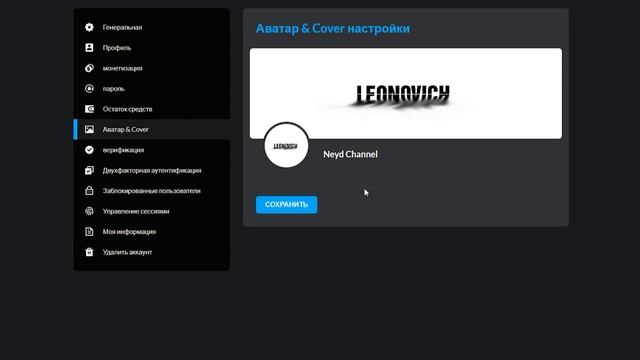The height and width of the screenshot is (360, 640).
Task: Open the Генеральная settings section
Action: click(x=151, y=27)
